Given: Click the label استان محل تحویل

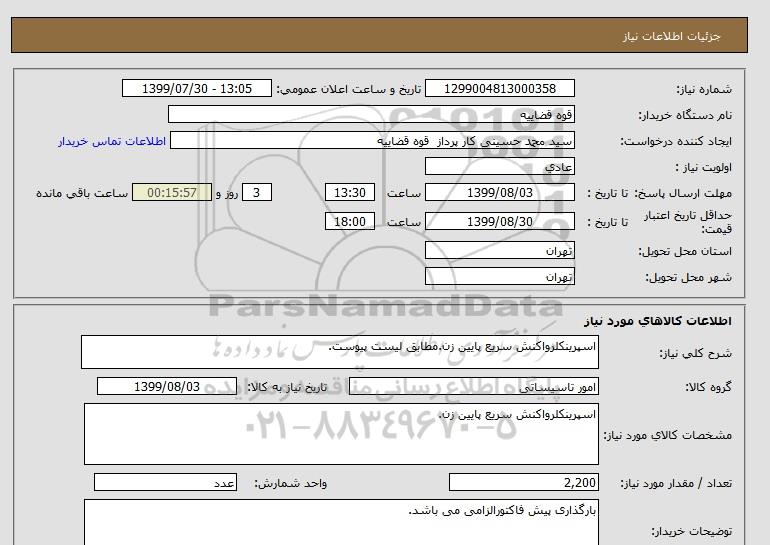Looking at the screenshot, I should tap(685, 251).
